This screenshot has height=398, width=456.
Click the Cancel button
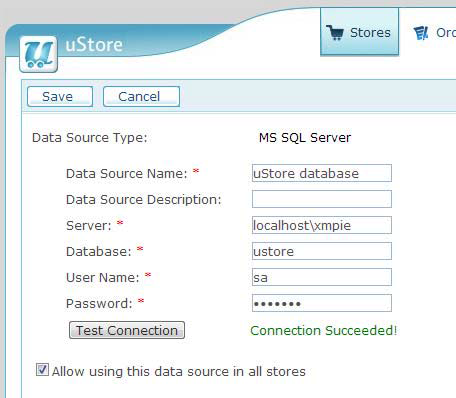click(x=141, y=97)
